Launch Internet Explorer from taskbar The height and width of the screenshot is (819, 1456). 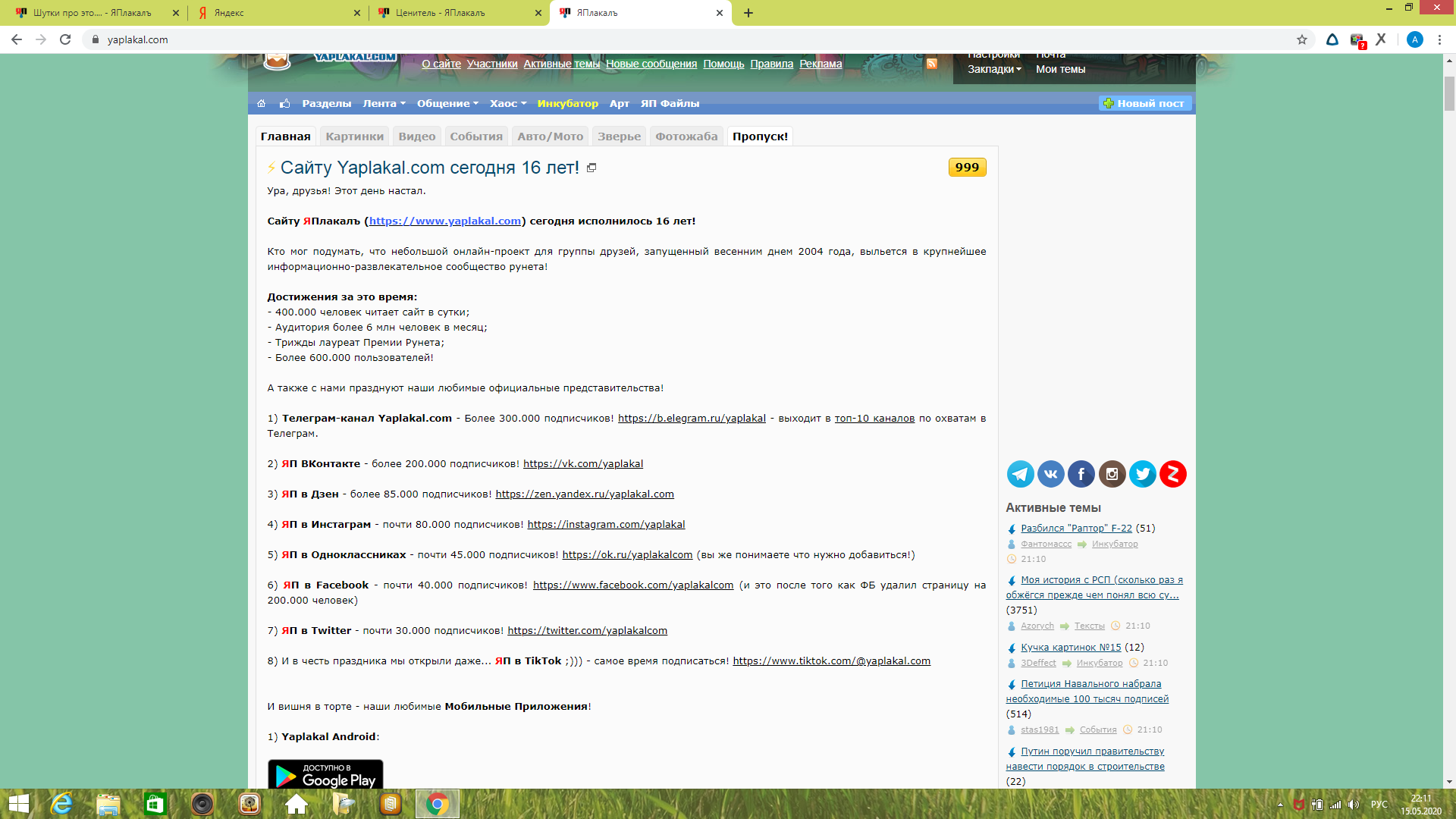[x=61, y=804]
